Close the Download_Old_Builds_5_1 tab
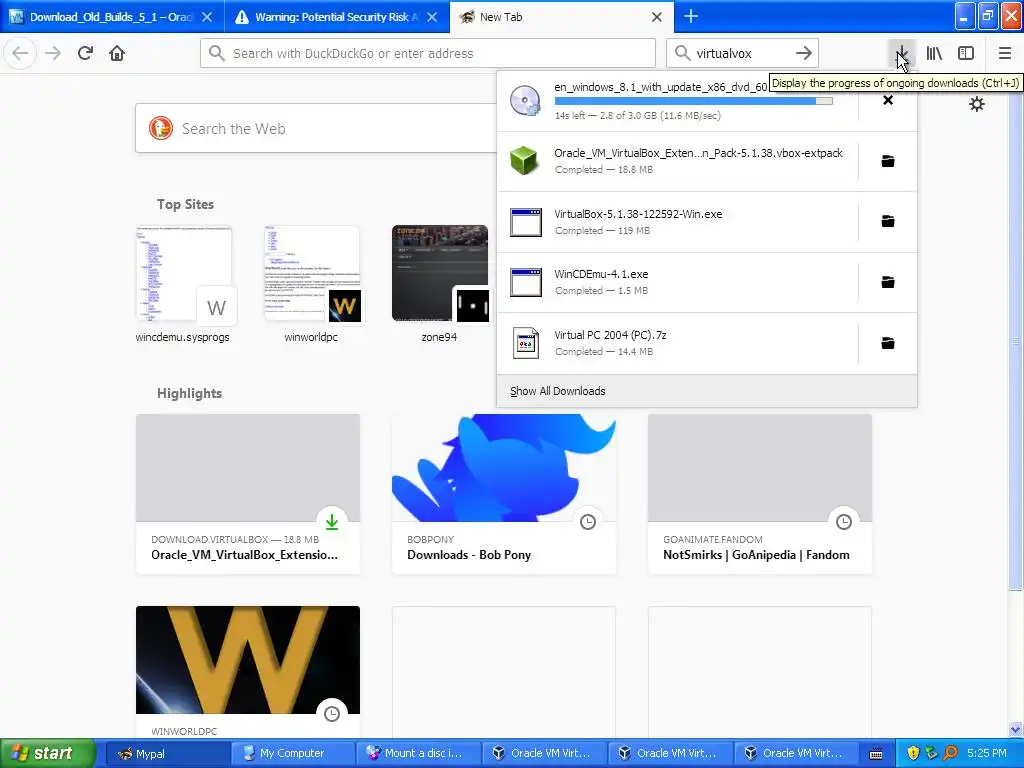The image size is (1024, 768). tap(207, 17)
